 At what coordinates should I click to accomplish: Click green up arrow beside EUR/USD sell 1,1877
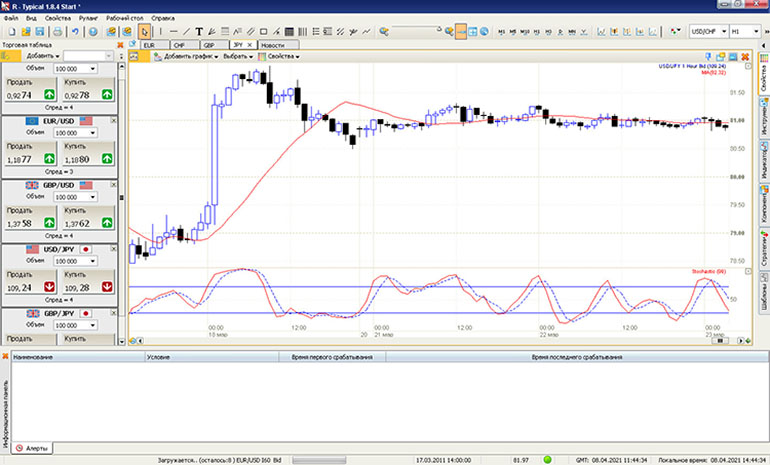pos(50,159)
